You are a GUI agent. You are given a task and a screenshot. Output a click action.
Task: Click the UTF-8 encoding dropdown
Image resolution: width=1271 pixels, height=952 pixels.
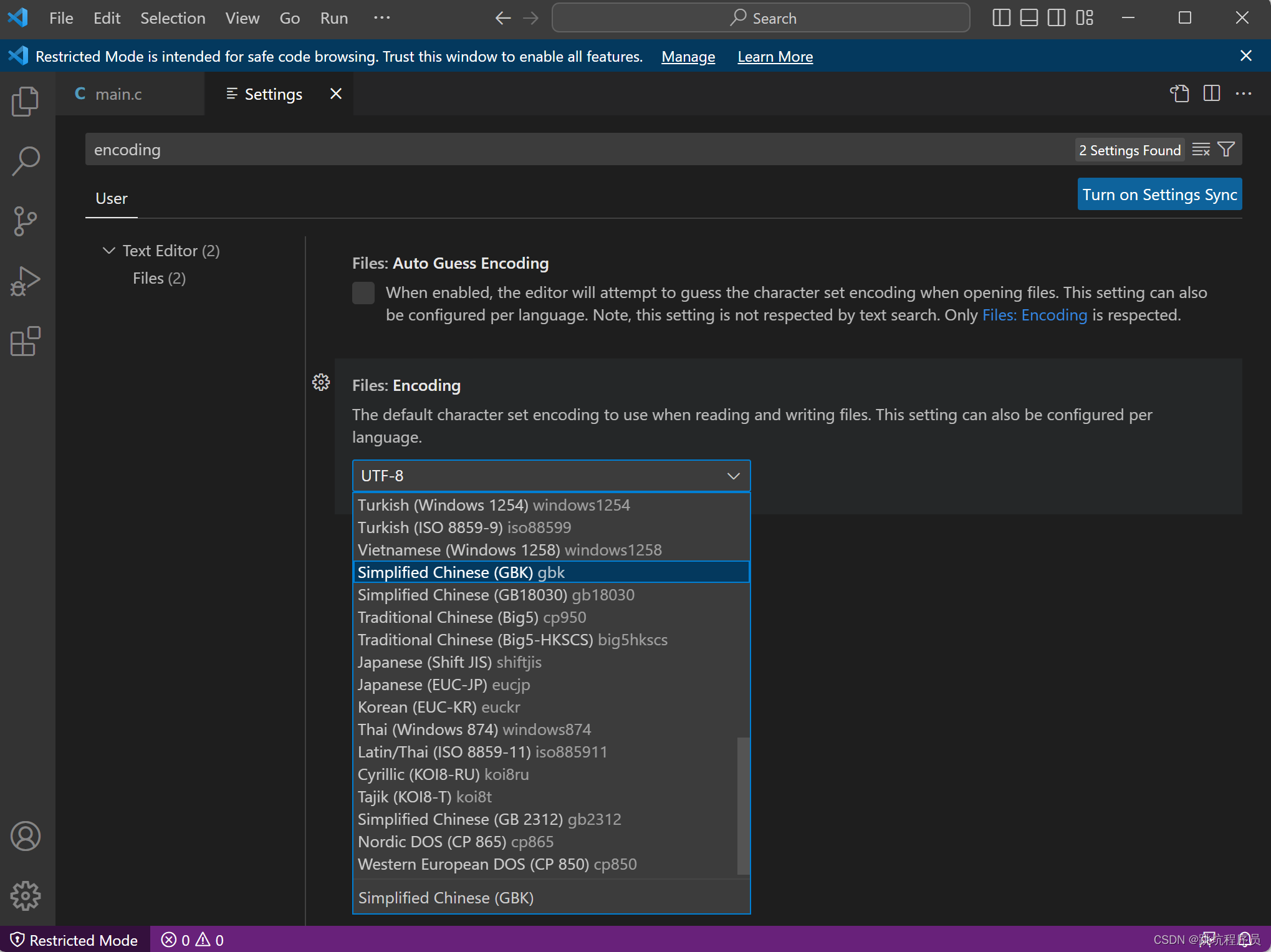coord(551,476)
